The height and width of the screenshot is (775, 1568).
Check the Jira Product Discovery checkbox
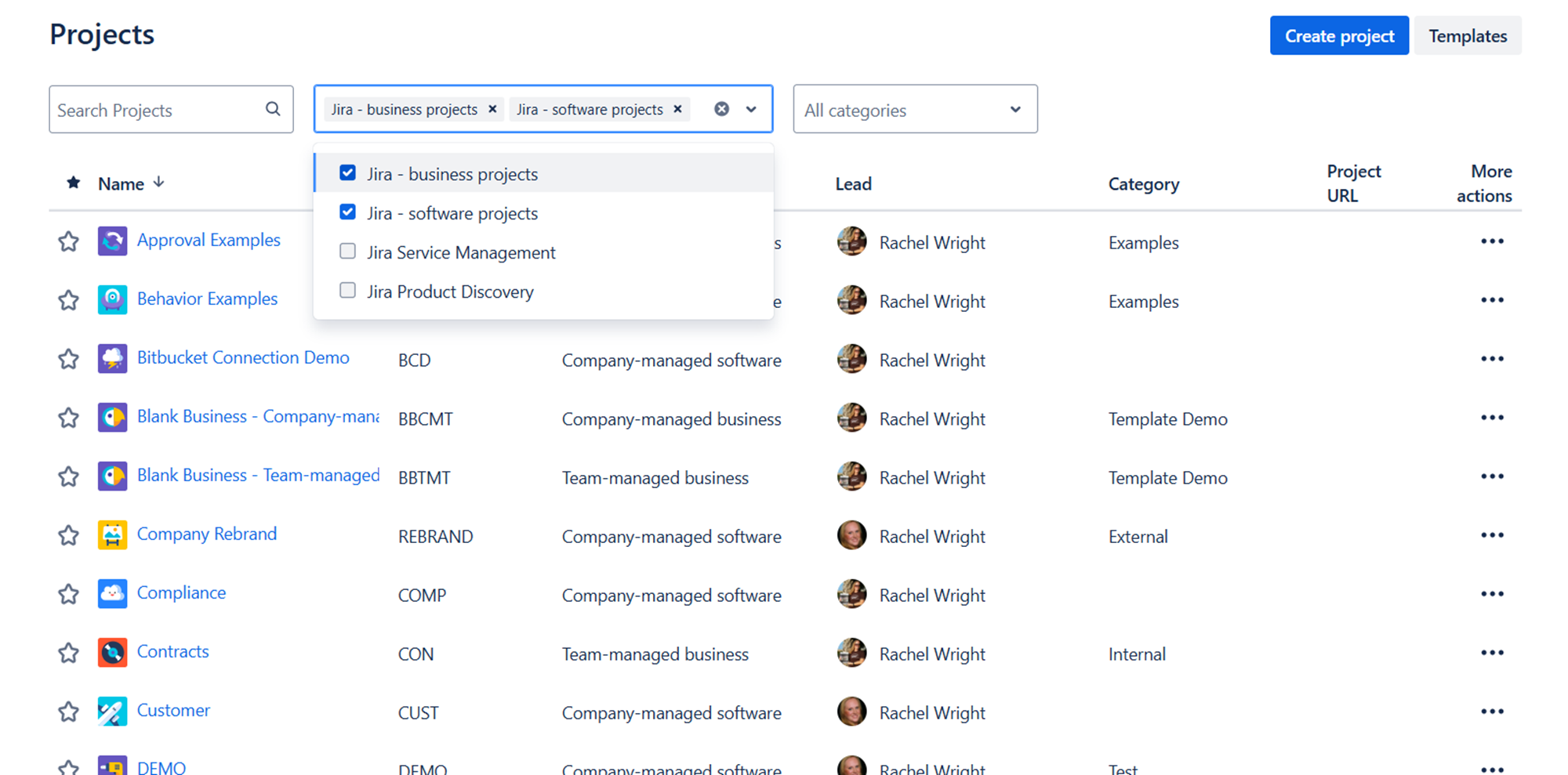click(347, 290)
